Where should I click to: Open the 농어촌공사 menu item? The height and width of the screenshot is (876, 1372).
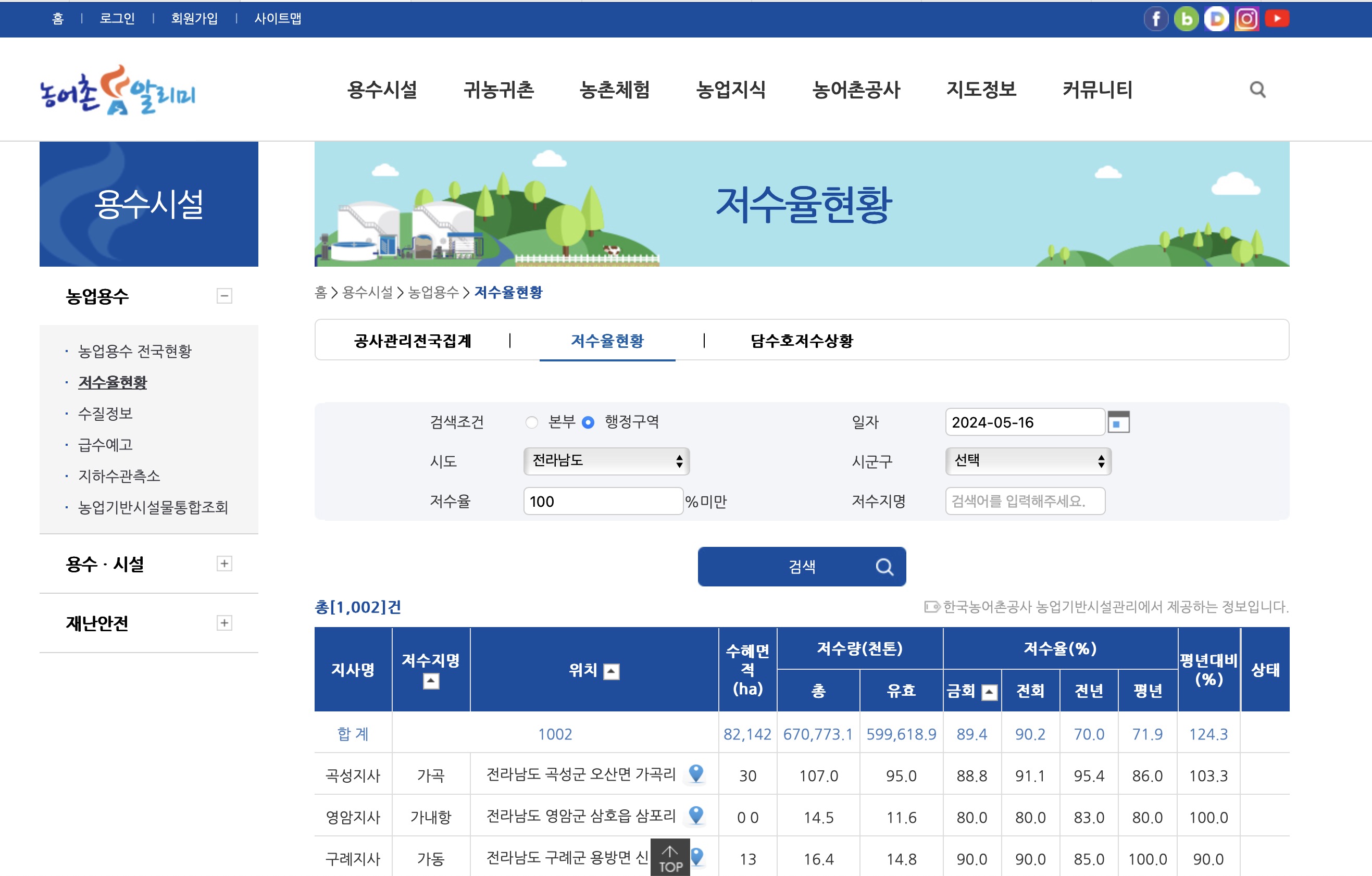click(857, 90)
